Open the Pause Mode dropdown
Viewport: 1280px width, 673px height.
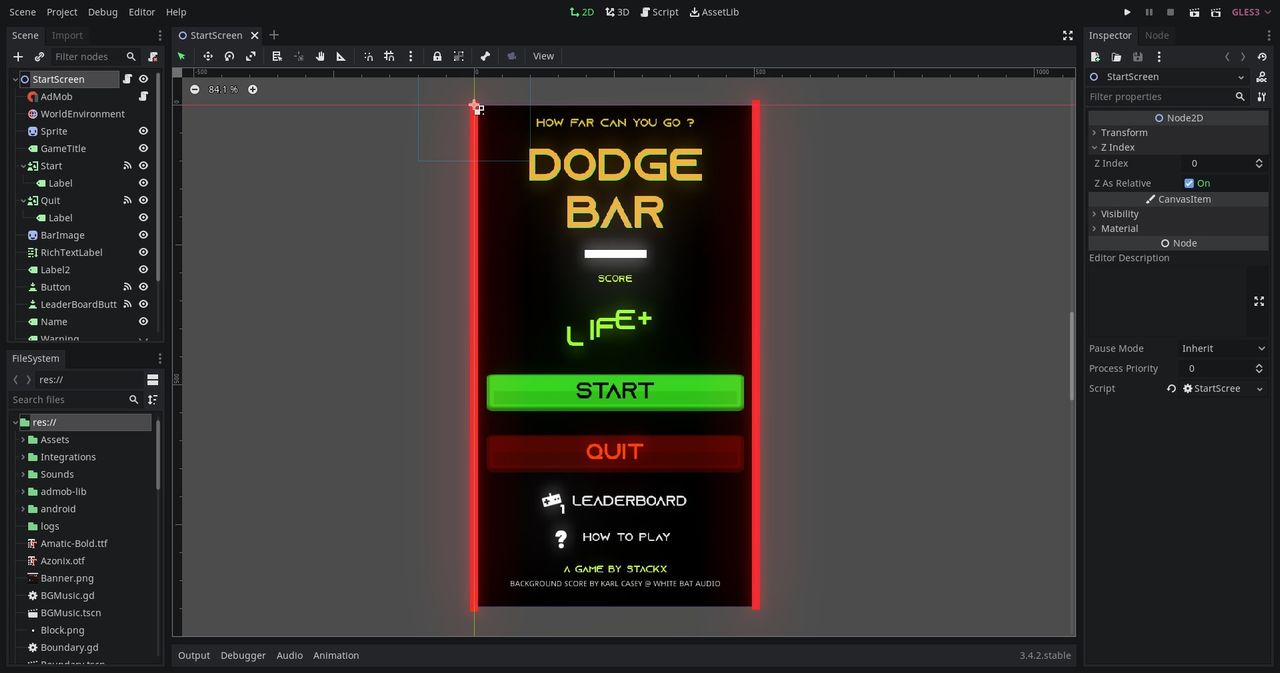(x=1223, y=348)
